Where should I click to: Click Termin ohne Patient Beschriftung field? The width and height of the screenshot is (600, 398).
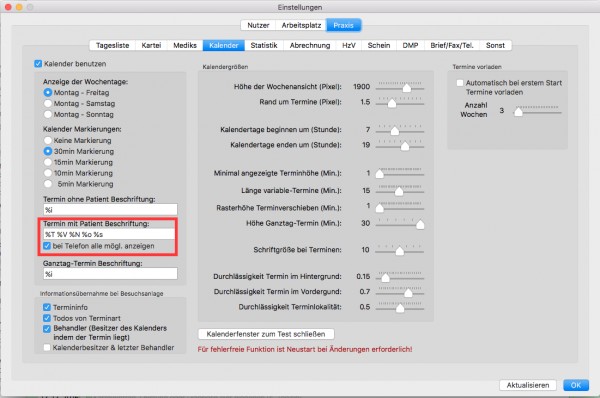coord(110,210)
